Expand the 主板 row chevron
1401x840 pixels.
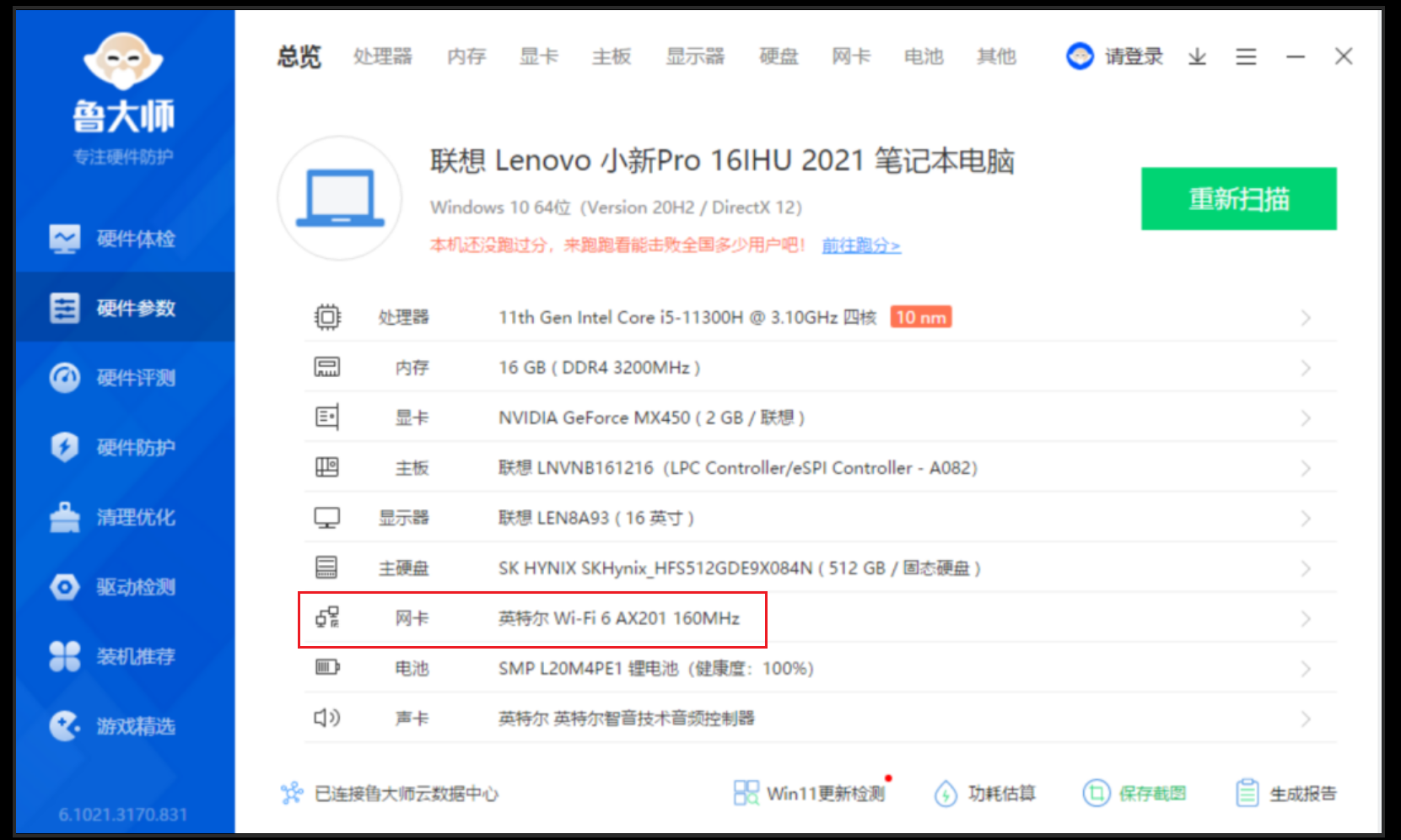click(1306, 468)
